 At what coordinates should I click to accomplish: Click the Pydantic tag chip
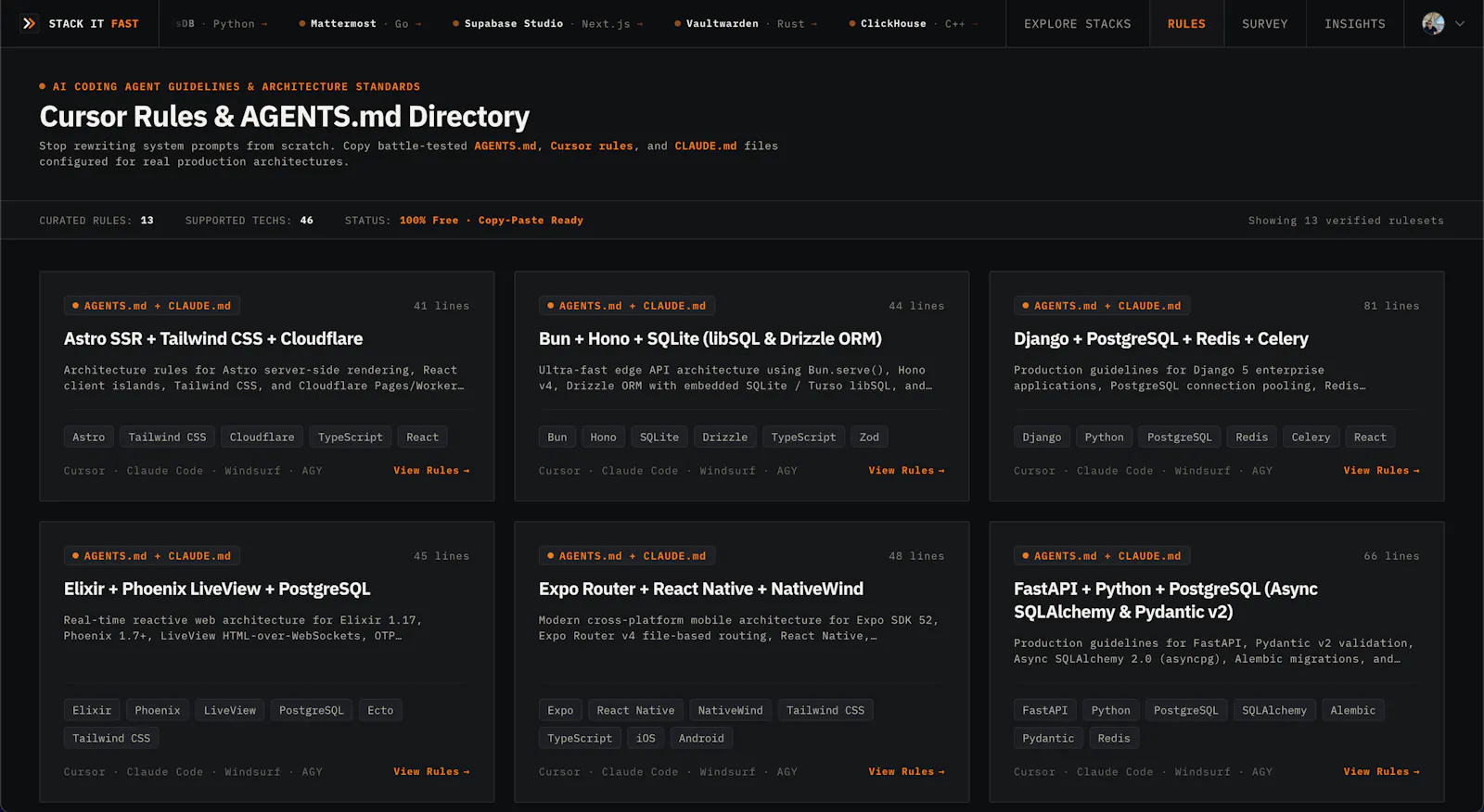tap(1048, 739)
